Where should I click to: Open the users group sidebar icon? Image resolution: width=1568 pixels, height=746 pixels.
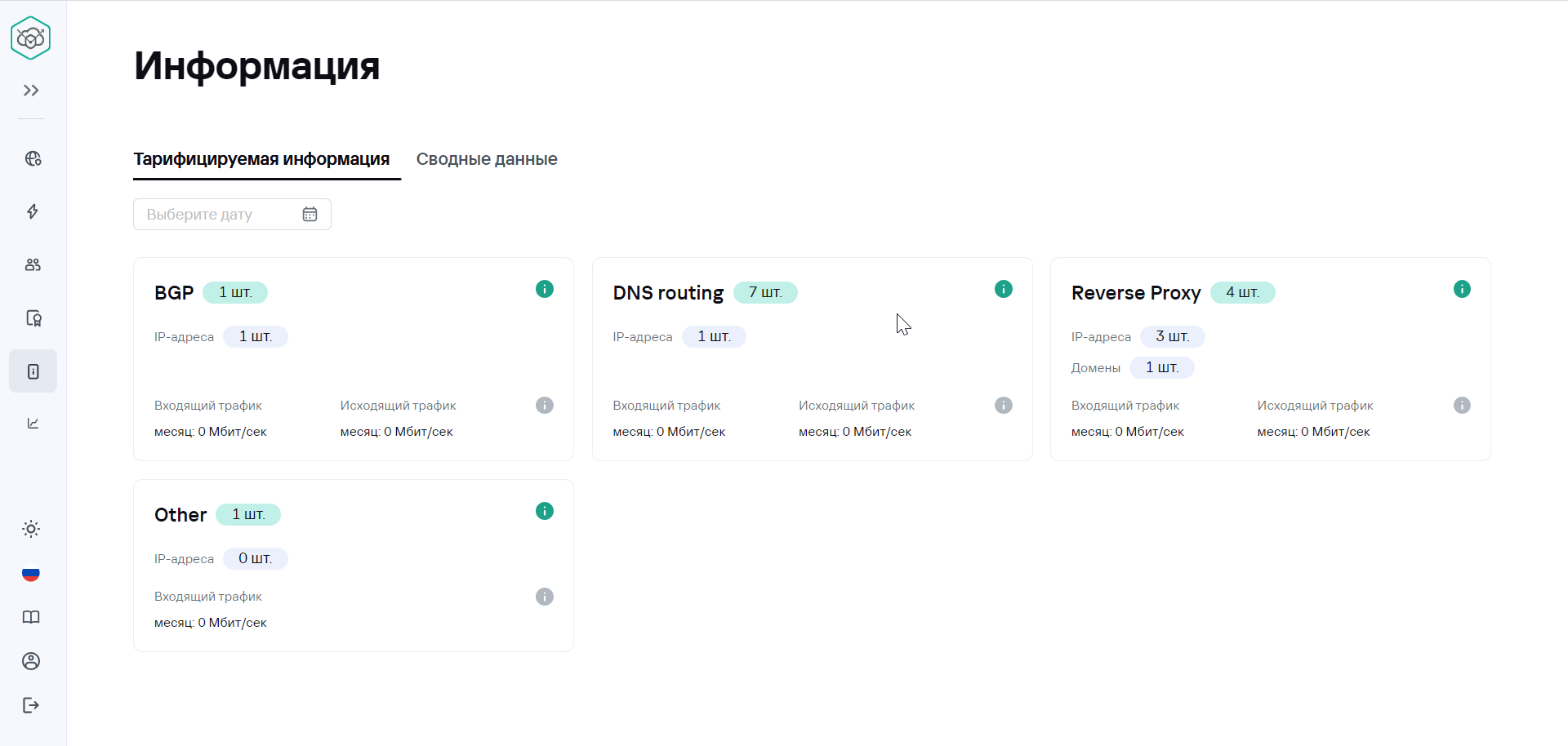(33, 264)
